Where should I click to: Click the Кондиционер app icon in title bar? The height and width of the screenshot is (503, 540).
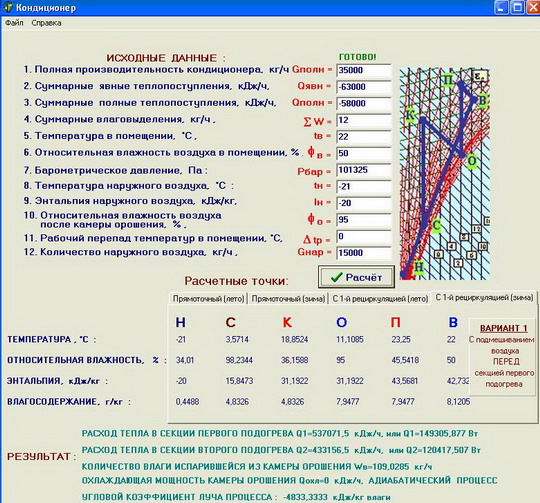pos(8,8)
